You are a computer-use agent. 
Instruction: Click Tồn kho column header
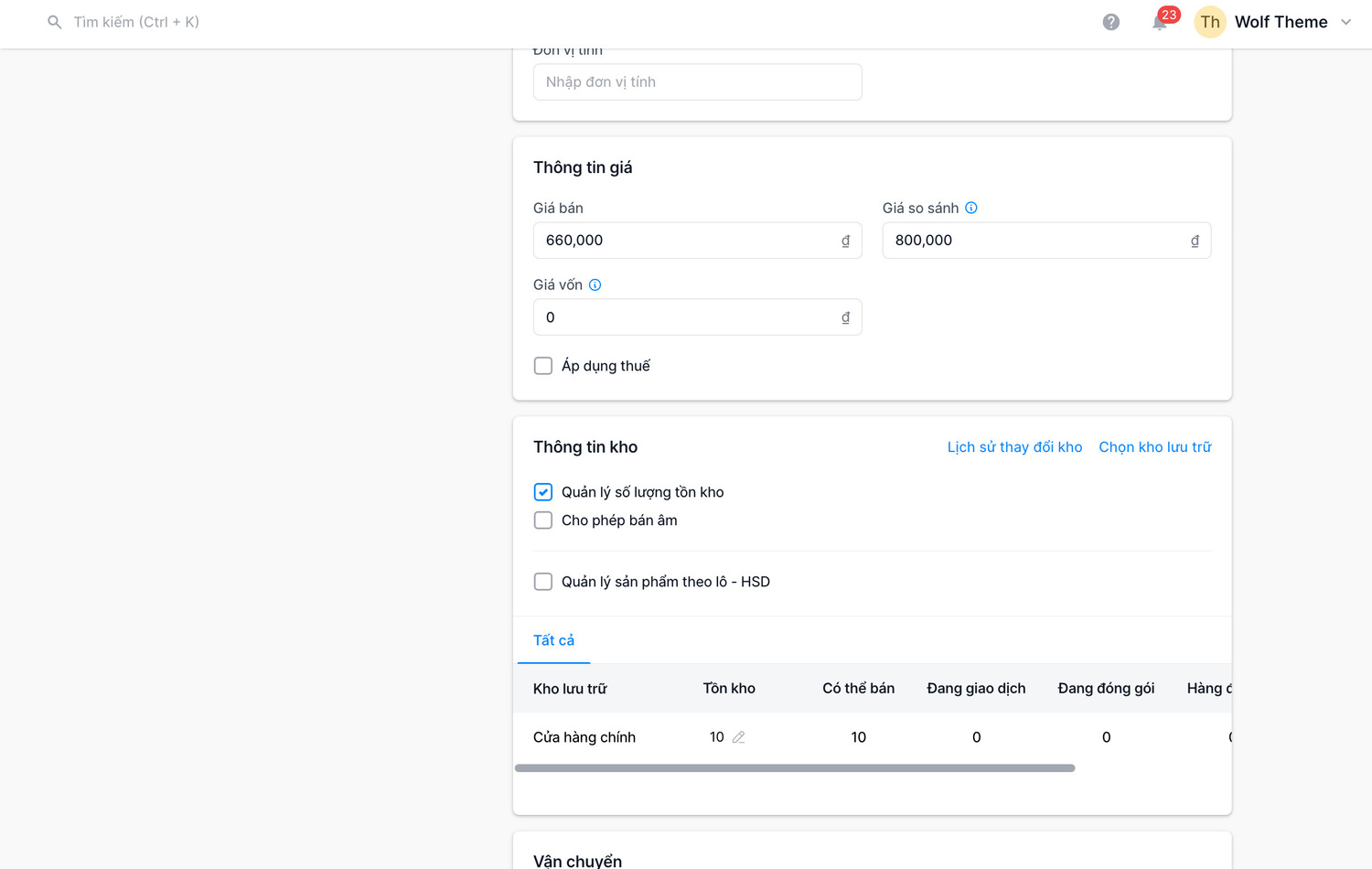tap(729, 689)
